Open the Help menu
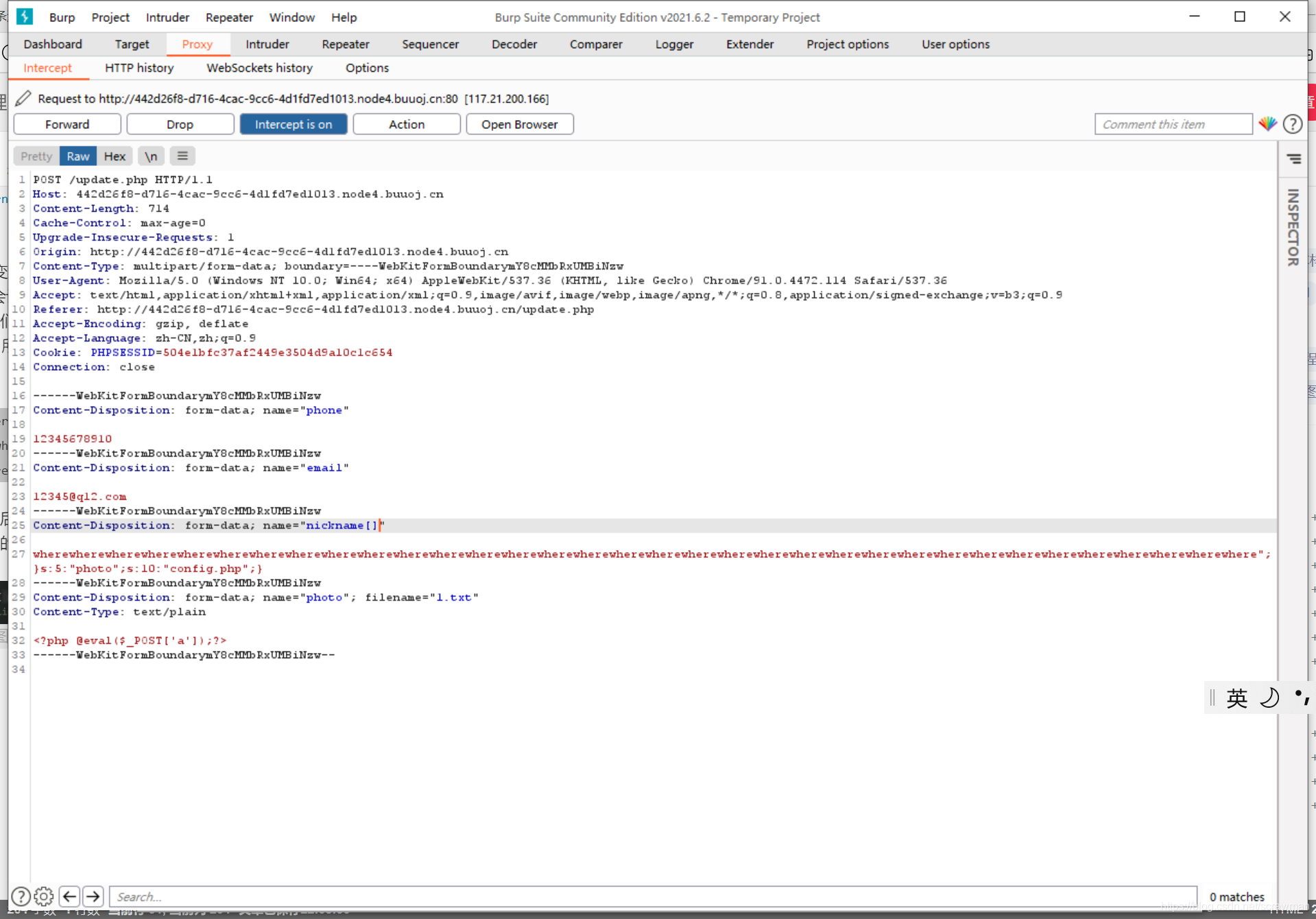This screenshot has width=1316, height=919. [344, 17]
